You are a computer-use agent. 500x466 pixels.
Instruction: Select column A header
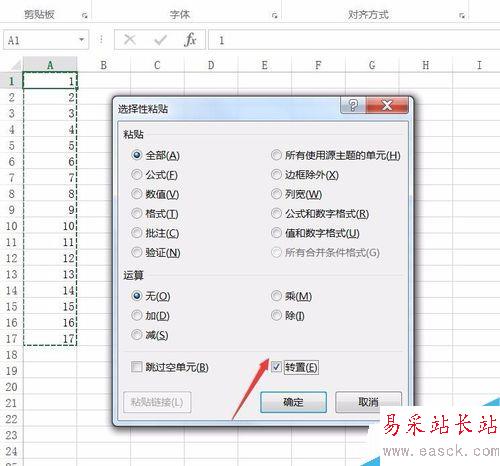pos(50,65)
